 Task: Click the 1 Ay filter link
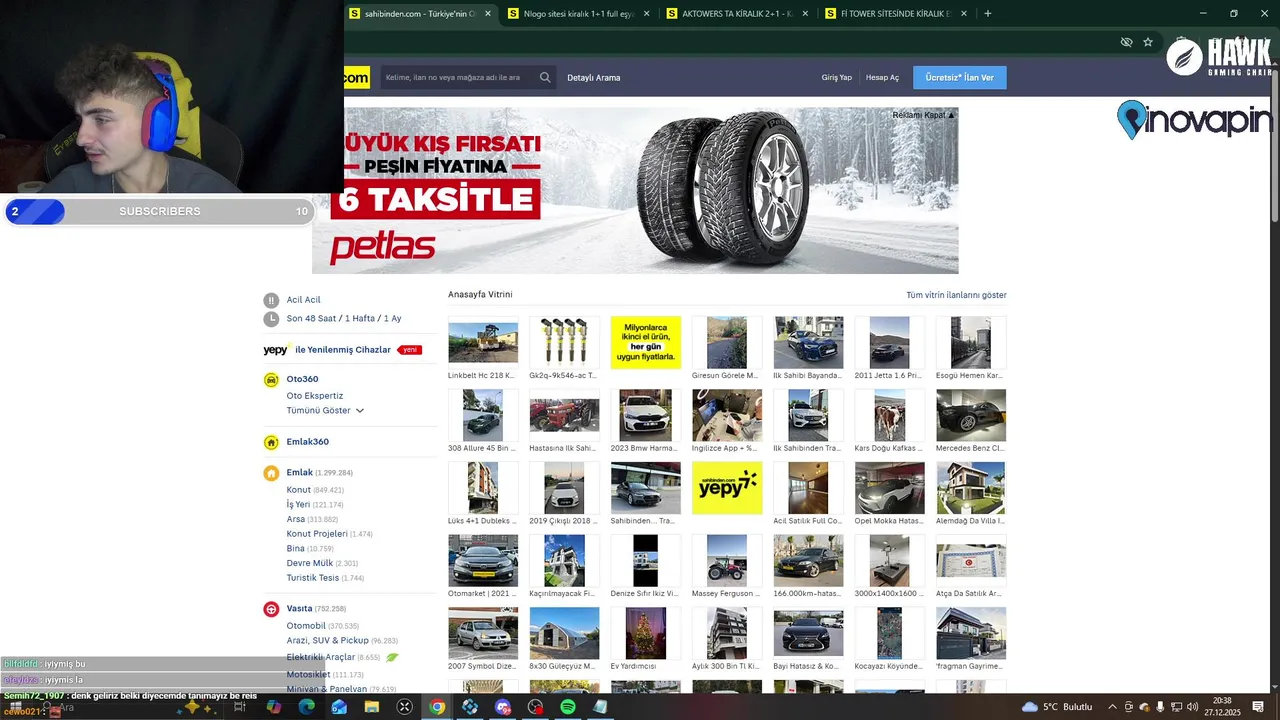click(393, 319)
